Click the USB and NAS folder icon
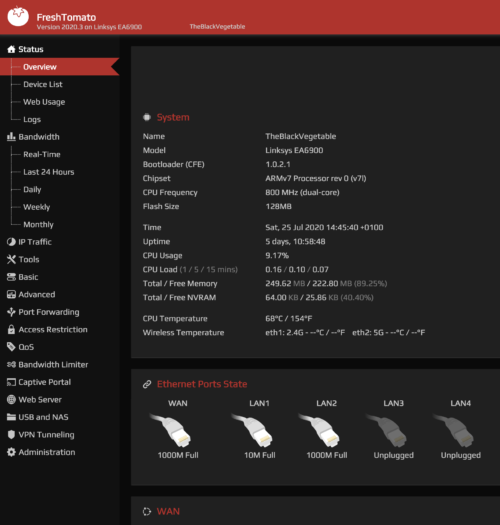The height and width of the screenshot is (525, 500). point(11,417)
